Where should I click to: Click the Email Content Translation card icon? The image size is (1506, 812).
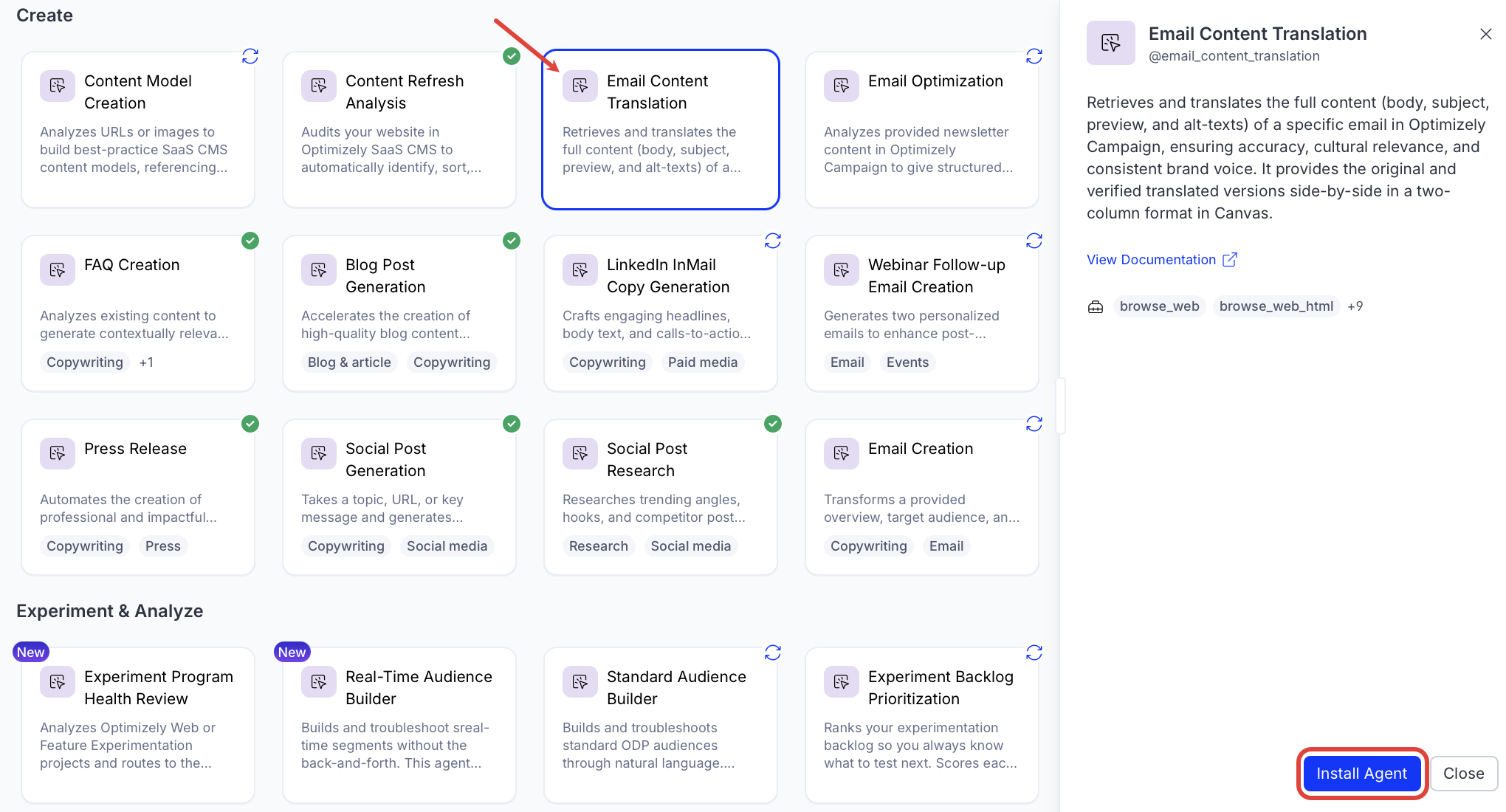point(580,86)
